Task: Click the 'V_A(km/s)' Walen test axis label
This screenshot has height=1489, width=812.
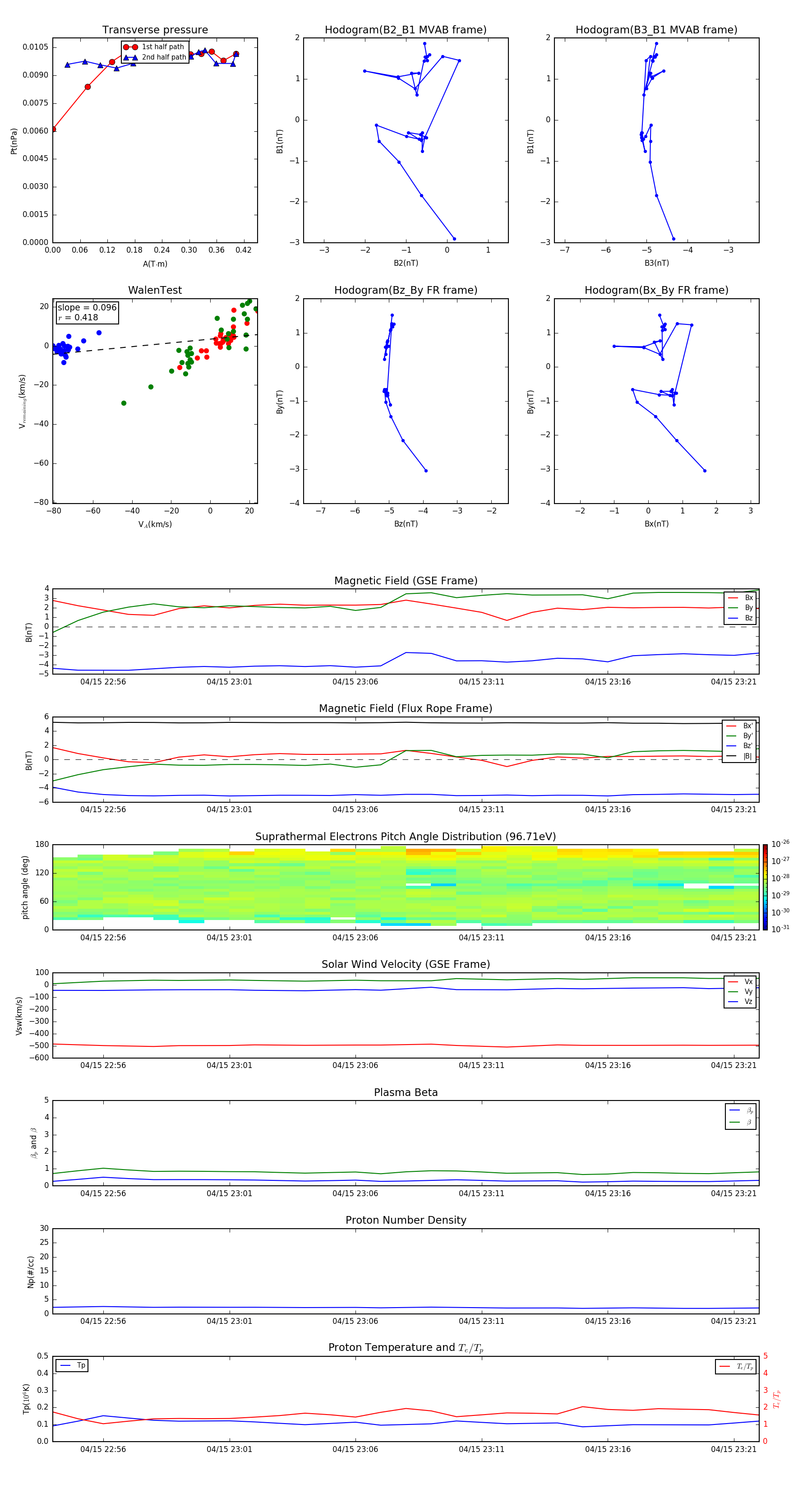Action: click(x=155, y=525)
